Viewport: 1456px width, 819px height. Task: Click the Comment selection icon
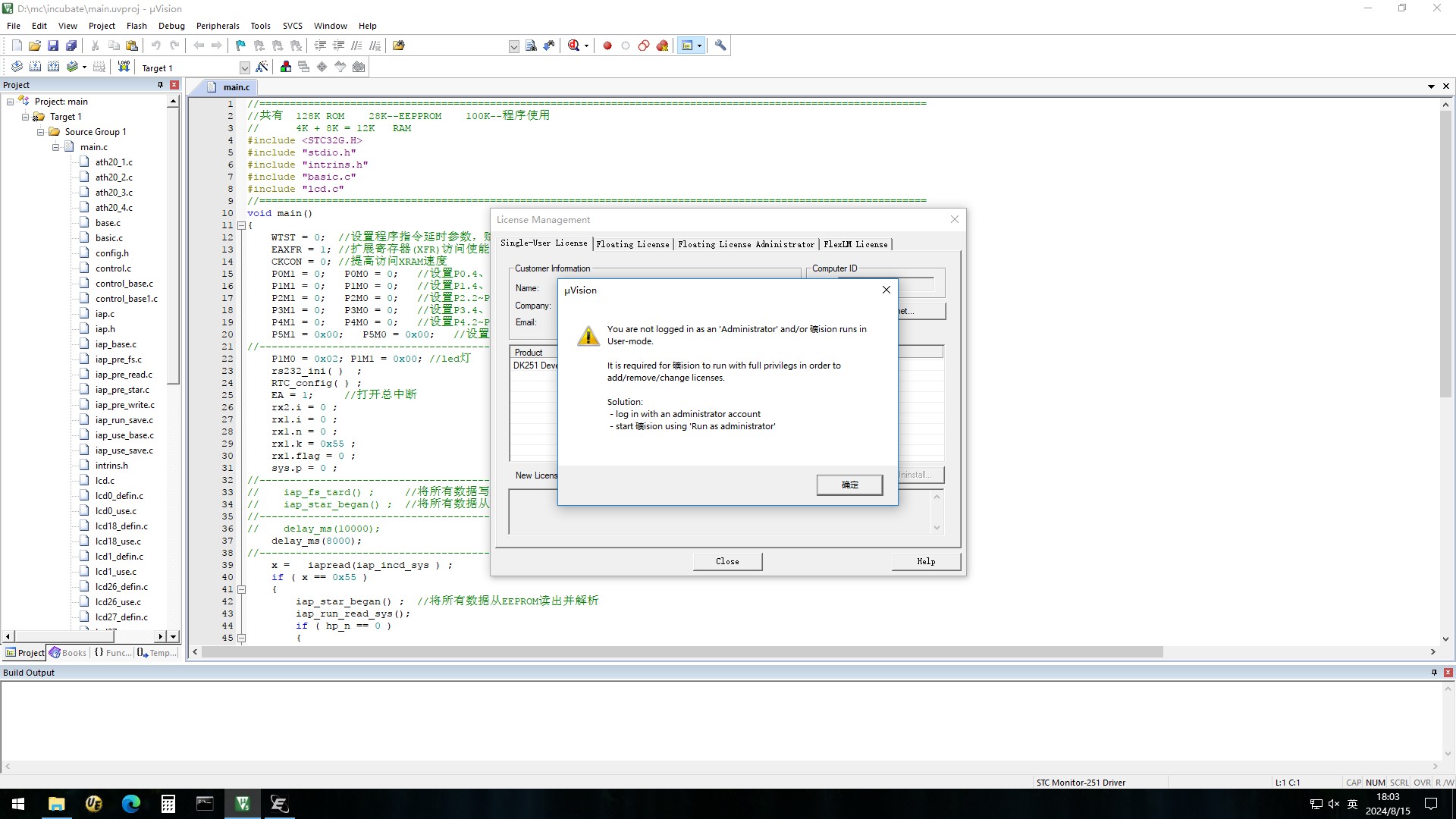pyautogui.click(x=356, y=45)
